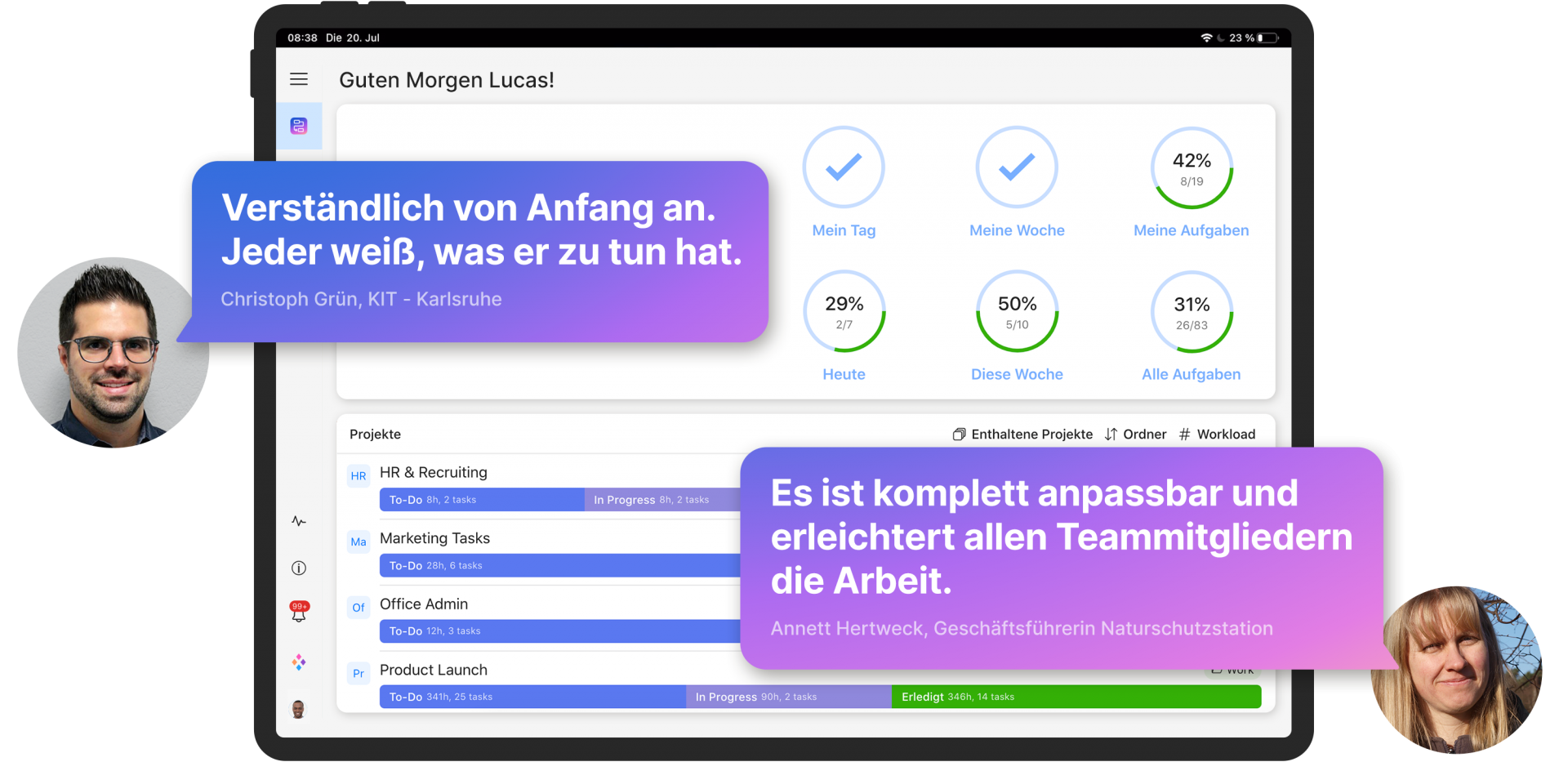This screenshot has width=1568, height=762.
Task: Select Product Launch Erledigt bar
Action: [x=1076, y=697]
